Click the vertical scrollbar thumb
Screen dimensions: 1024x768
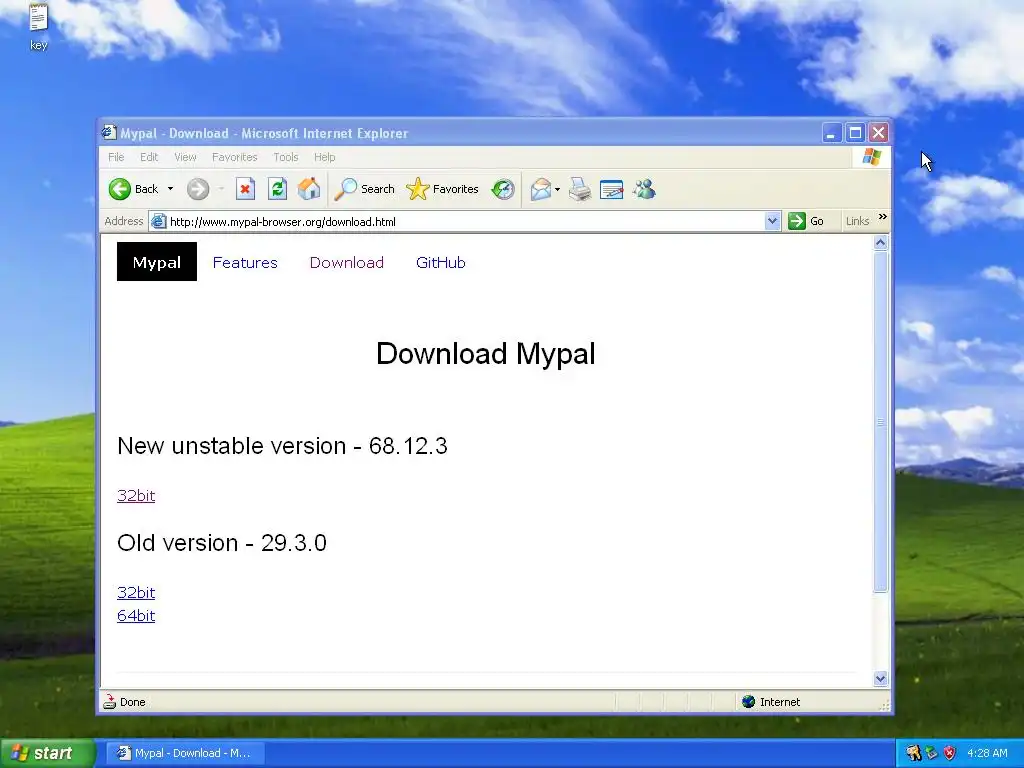(880, 422)
